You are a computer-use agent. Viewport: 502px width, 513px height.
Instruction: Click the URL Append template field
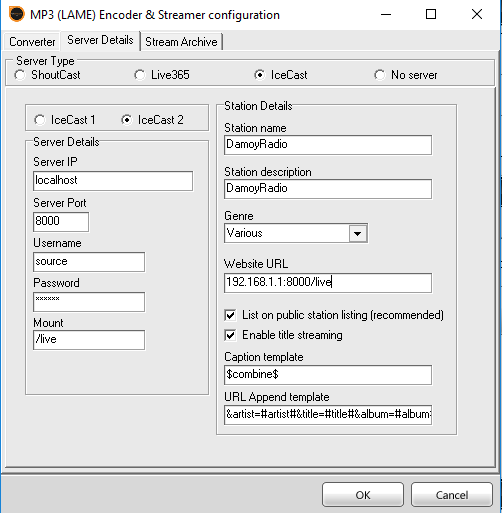pyautogui.click(x=328, y=415)
